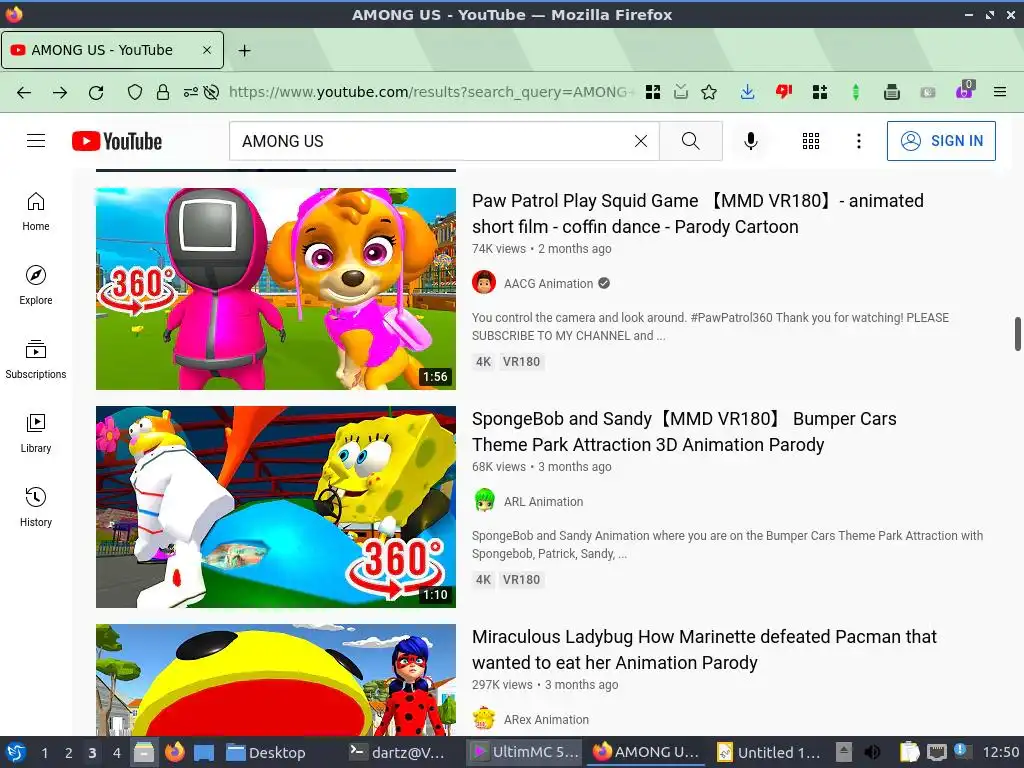Click the green up-down arrows extension icon
1024x768 pixels.
[x=856, y=92]
